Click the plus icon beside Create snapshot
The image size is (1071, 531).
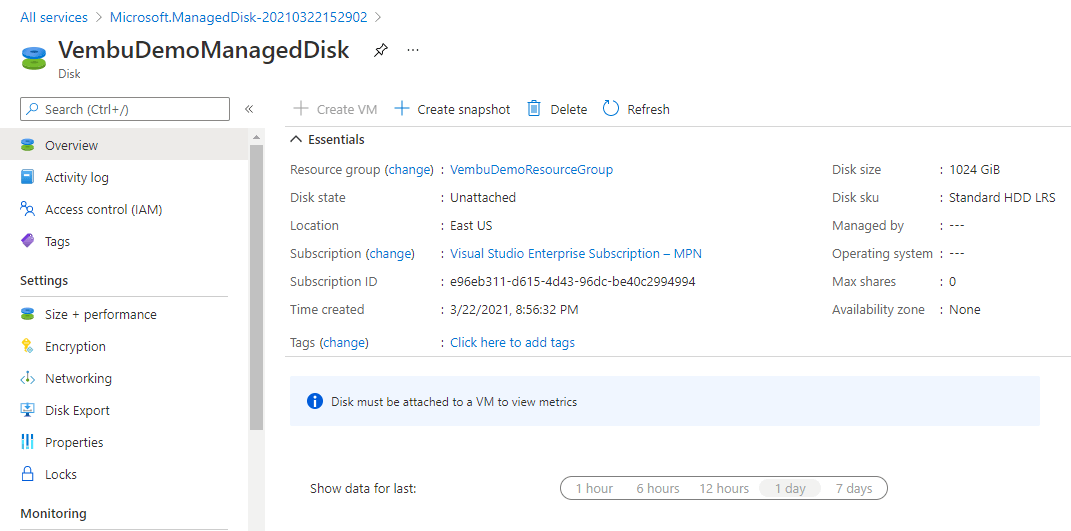pos(402,109)
